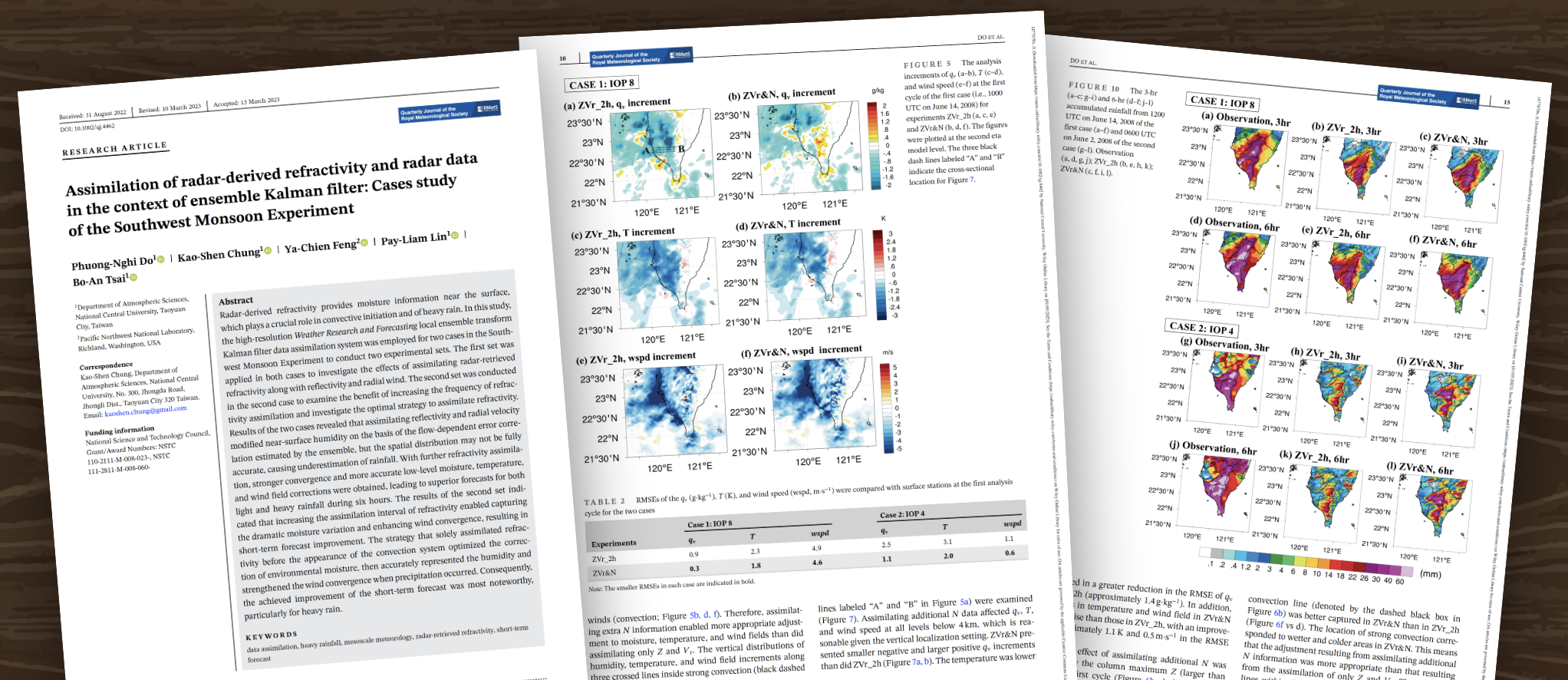1568x680 pixels.
Task: Follow the 'Figure 5b, d, f' reference link
Action: coord(704,614)
